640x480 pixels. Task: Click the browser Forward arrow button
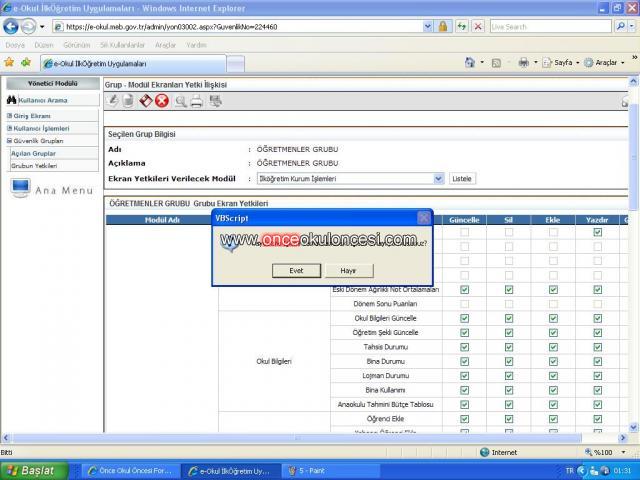pyautogui.click(x=28, y=27)
